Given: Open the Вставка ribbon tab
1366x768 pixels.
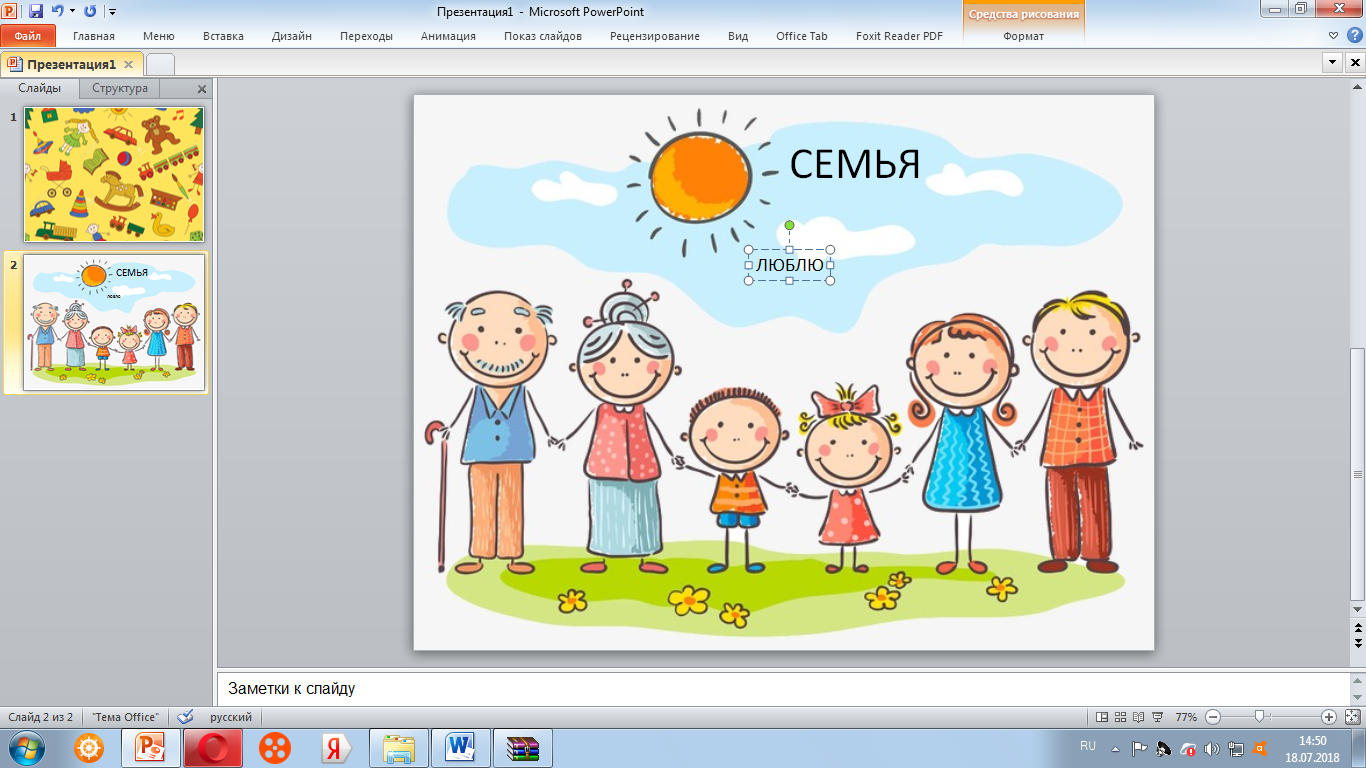Looking at the screenshot, I should tap(223, 36).
